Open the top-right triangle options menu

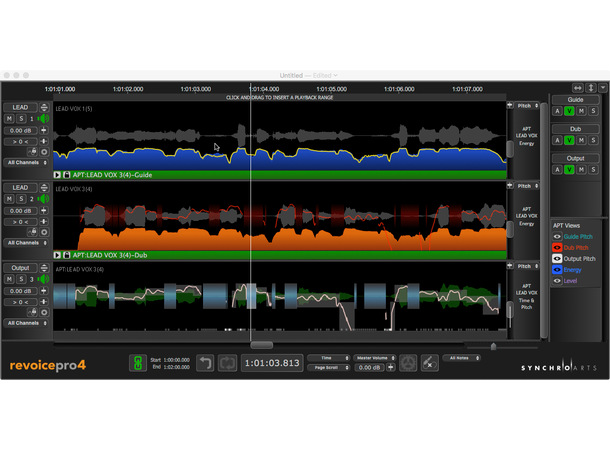pos(603,88)
